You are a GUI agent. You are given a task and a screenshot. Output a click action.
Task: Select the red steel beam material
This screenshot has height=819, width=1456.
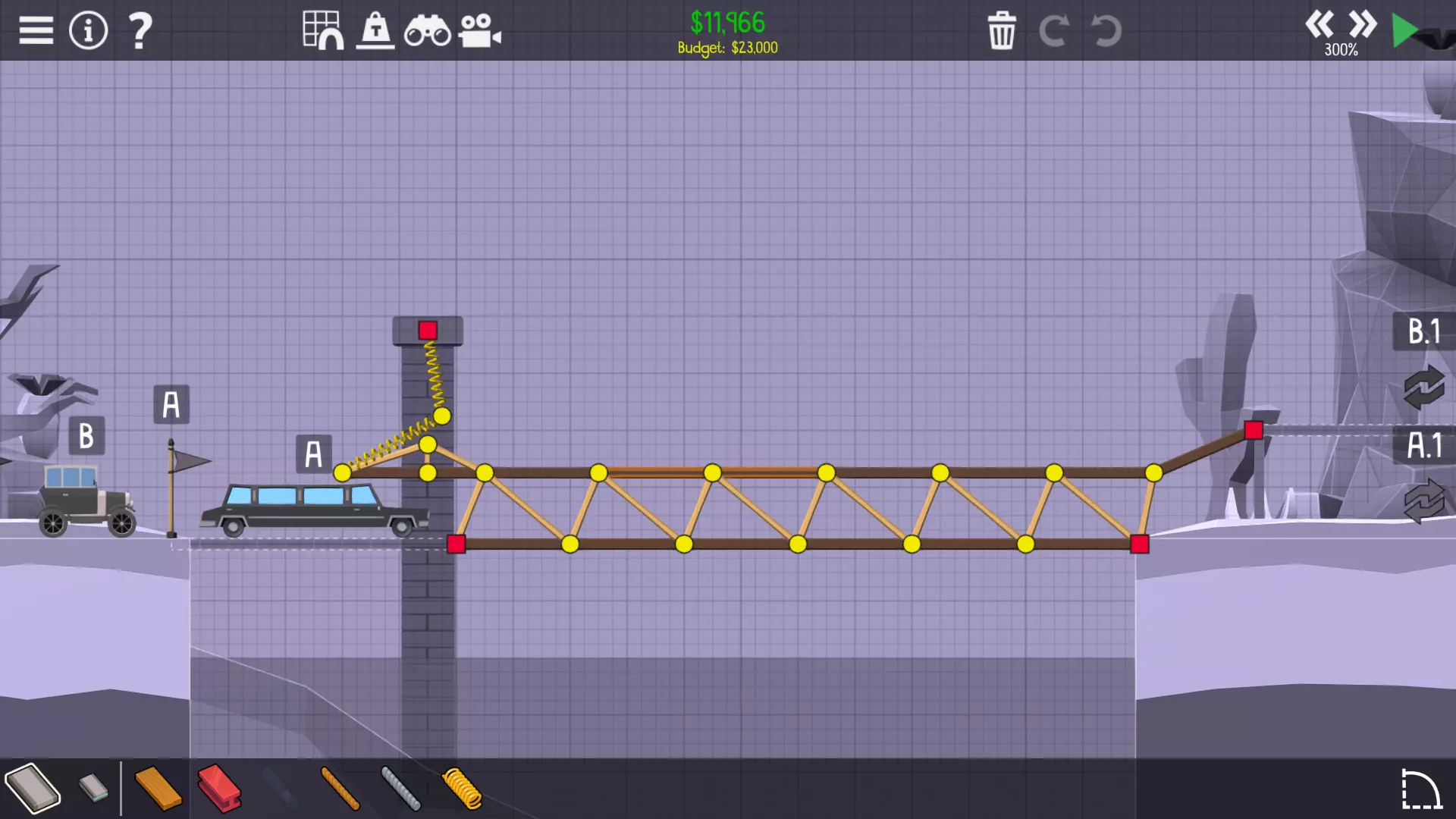coord(219,789)
